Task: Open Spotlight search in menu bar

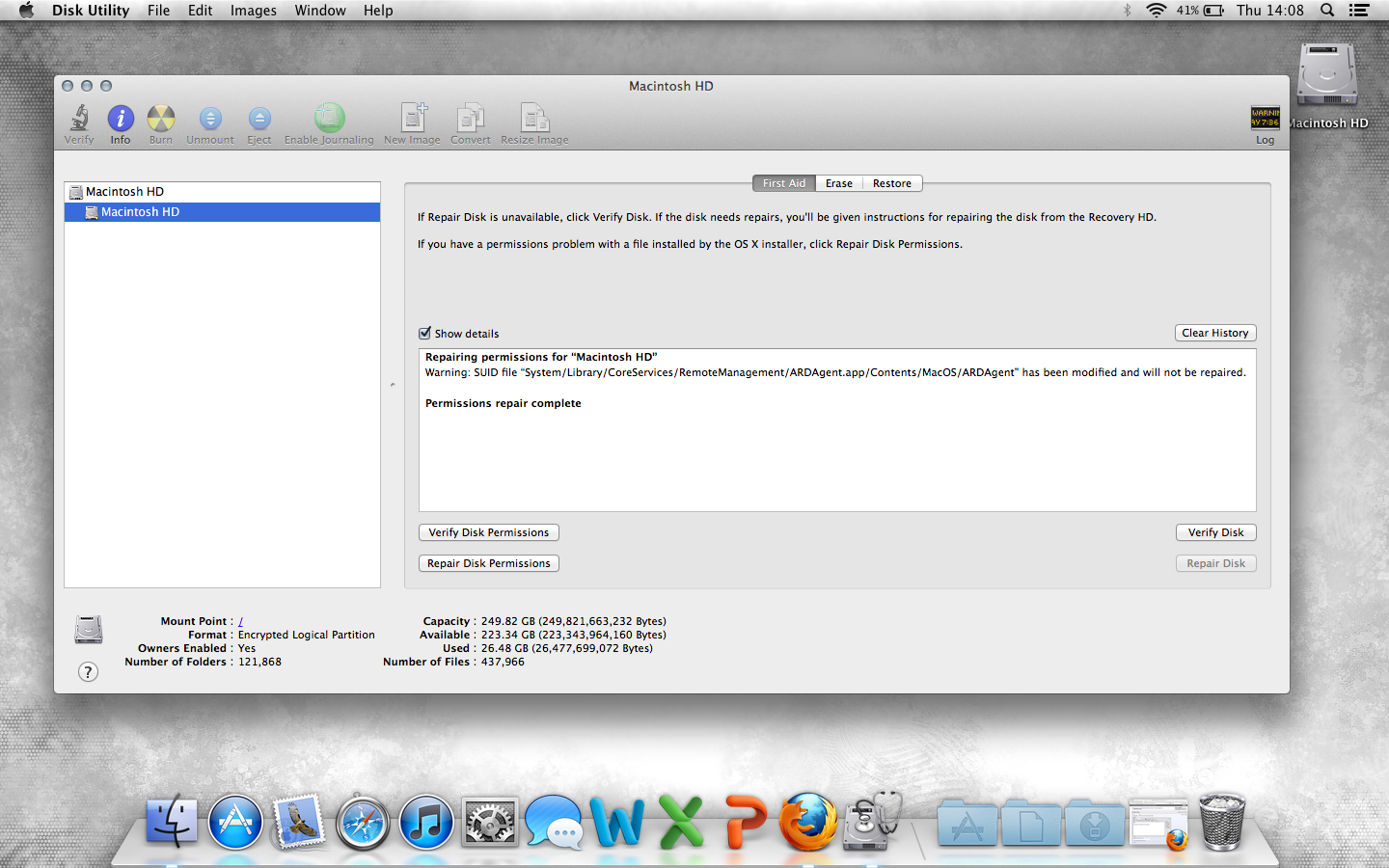Action: [1327, 11]
